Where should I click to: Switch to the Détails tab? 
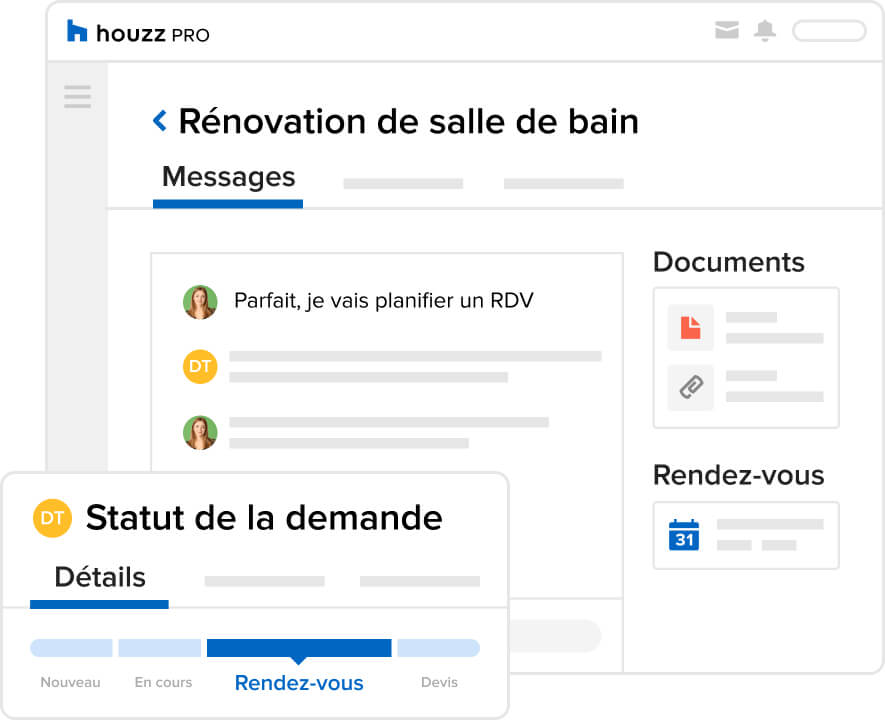tap(100, 584)
